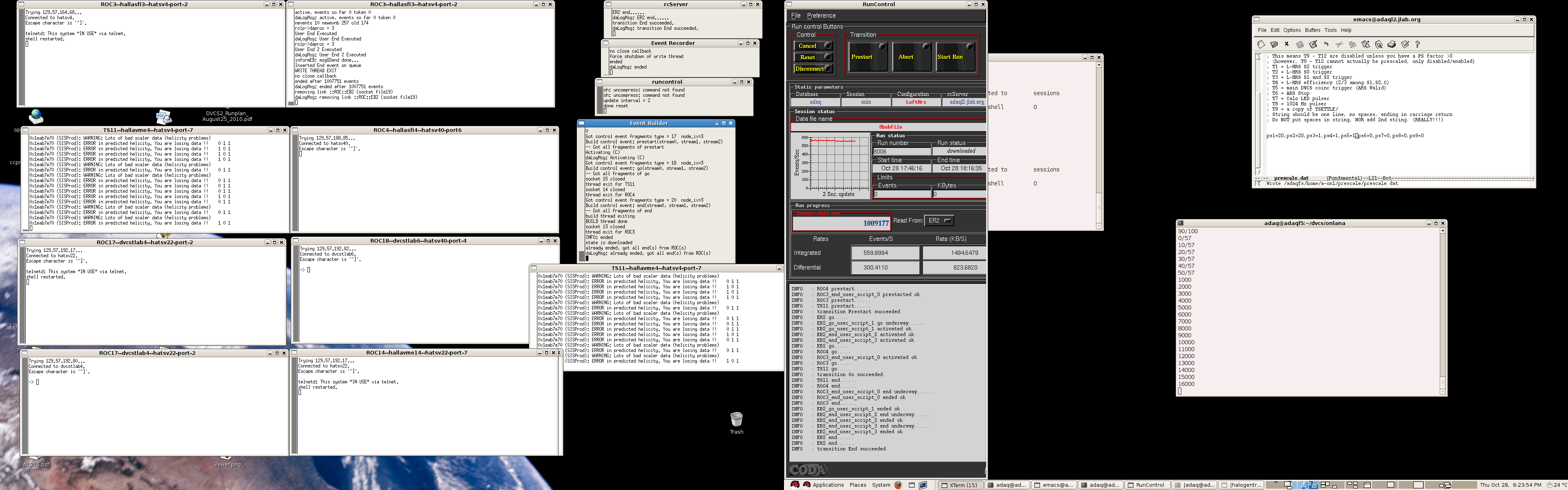The height and width of the screenshot is (490, 1568).
Task: Click Paste icon in emacs toolbar
Action: click(x=1365, y=45)
